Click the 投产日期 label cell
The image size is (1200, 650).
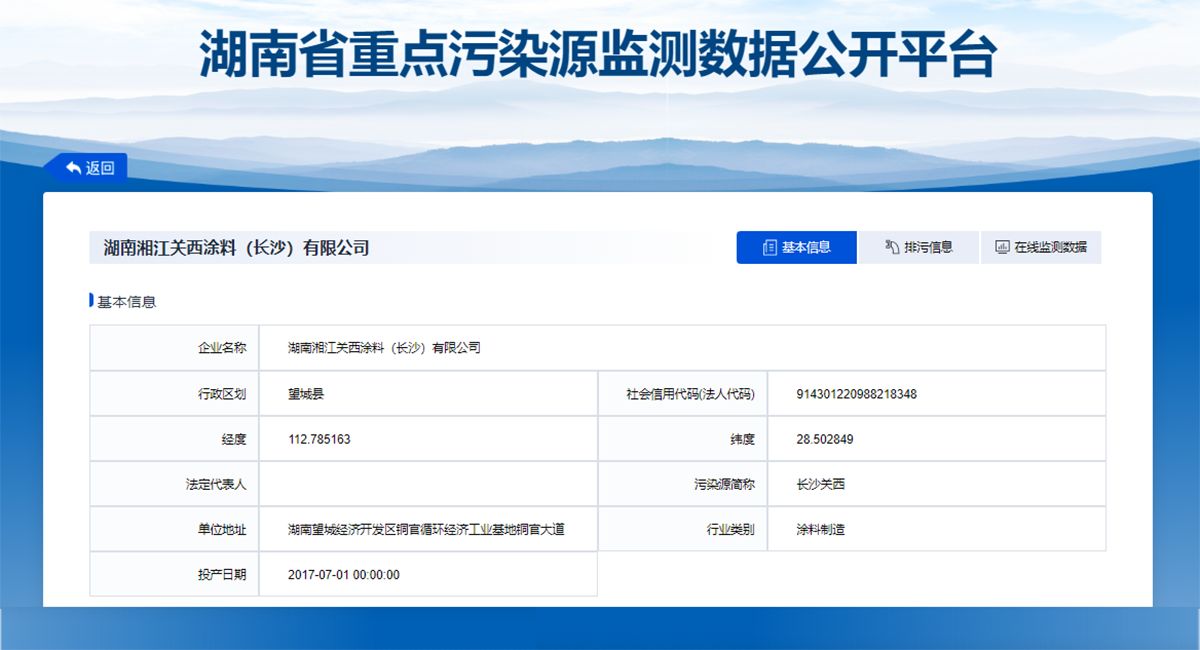click(174, 574)
